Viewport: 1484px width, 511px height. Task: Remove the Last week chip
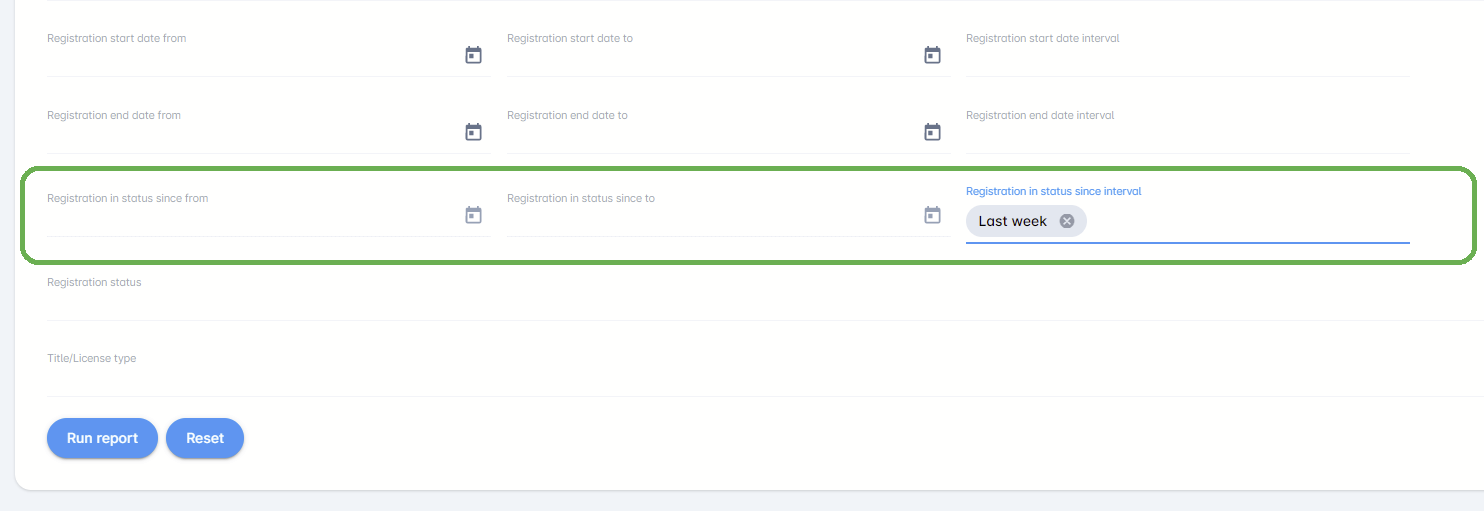[x=1067, y=221]
